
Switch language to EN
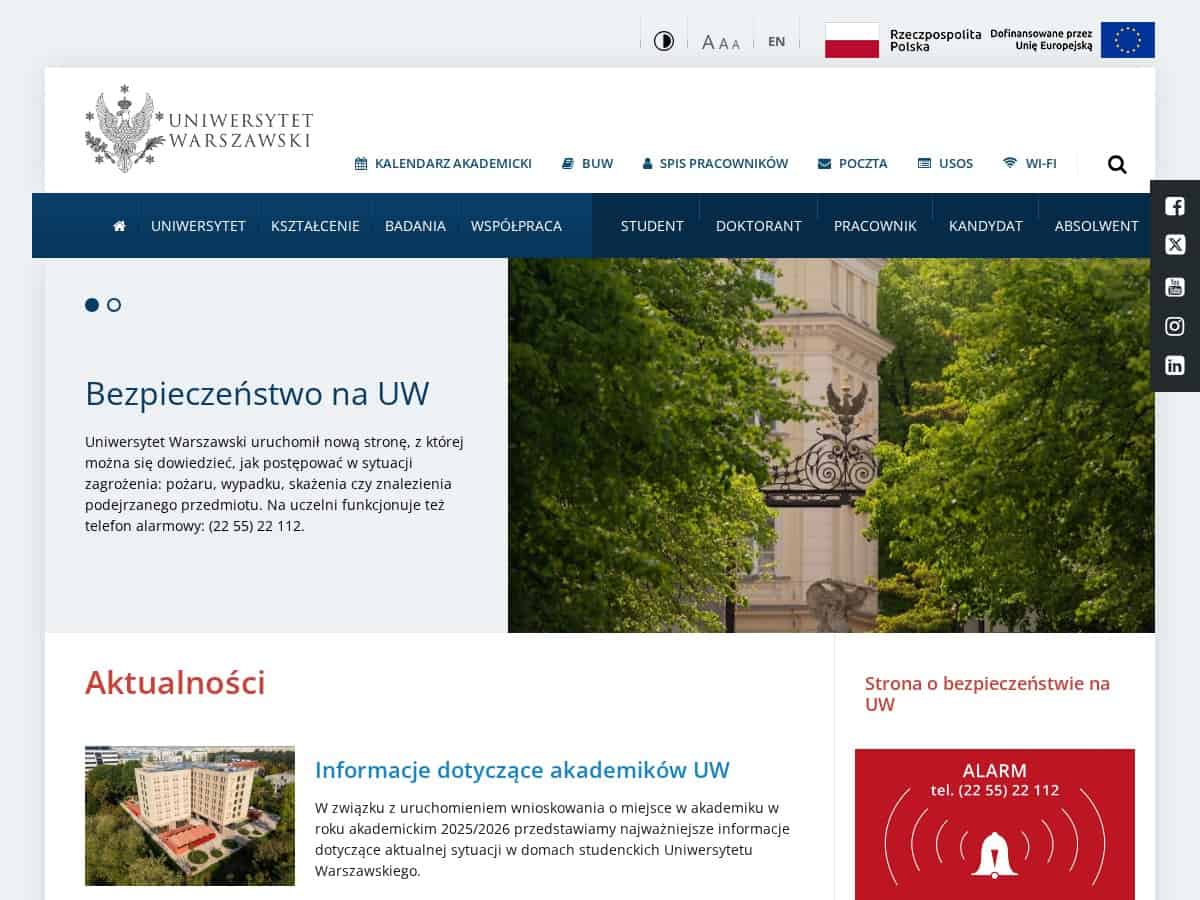point(777,41)
